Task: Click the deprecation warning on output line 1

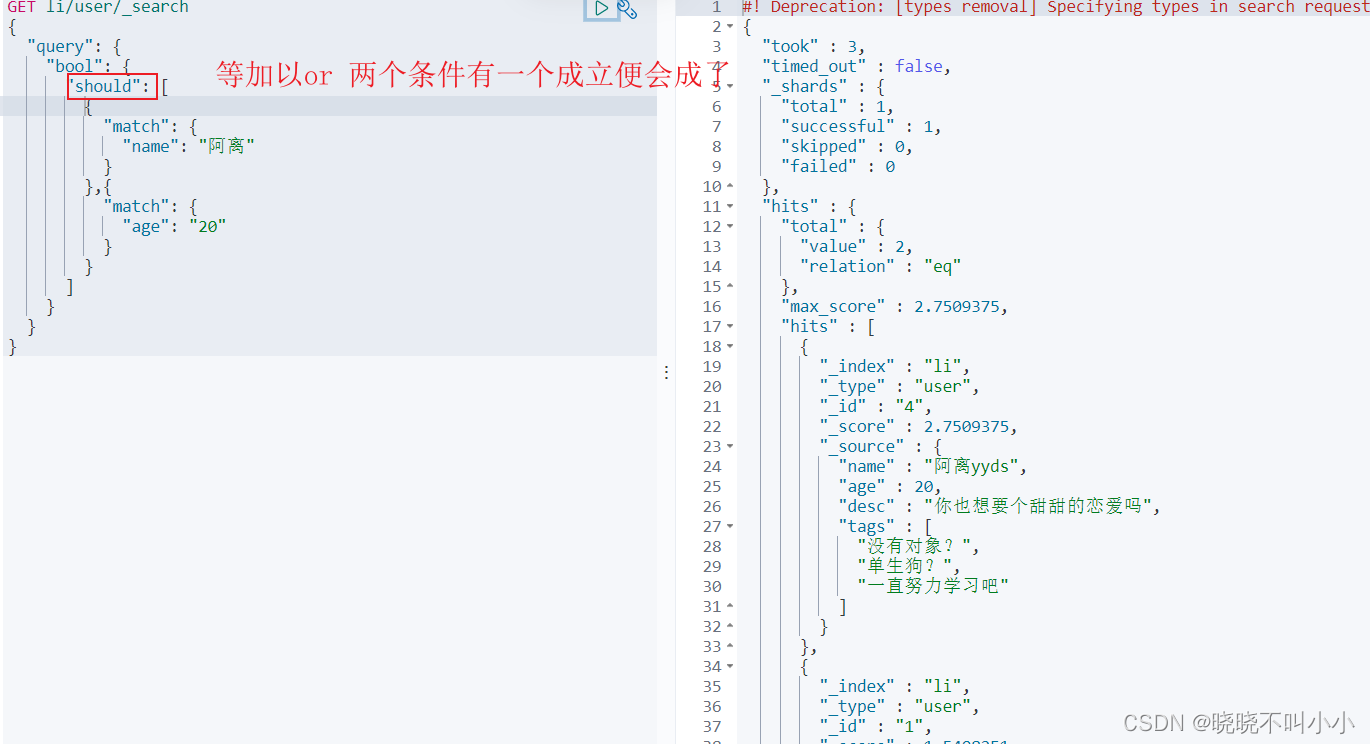Action: pos(1055,7)
